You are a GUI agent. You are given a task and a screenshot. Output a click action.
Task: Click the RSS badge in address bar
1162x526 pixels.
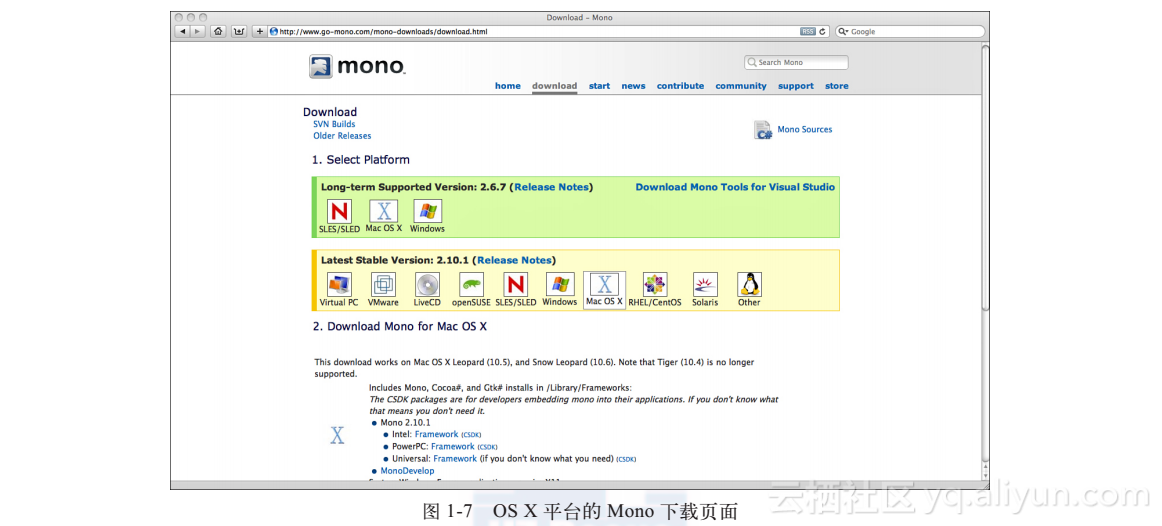(808, 32)
